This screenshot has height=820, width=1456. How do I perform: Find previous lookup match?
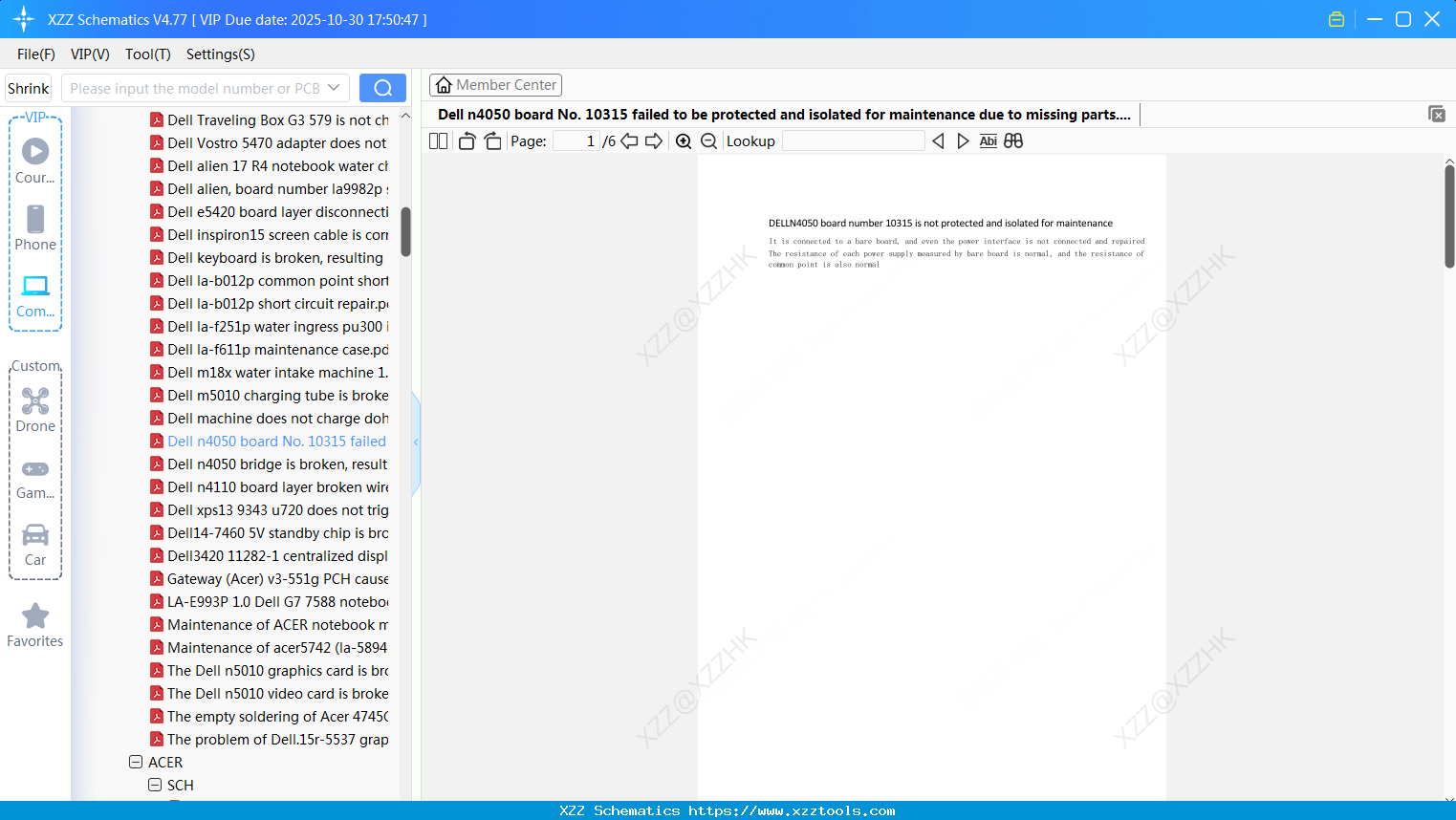click(x=938, y=141)
